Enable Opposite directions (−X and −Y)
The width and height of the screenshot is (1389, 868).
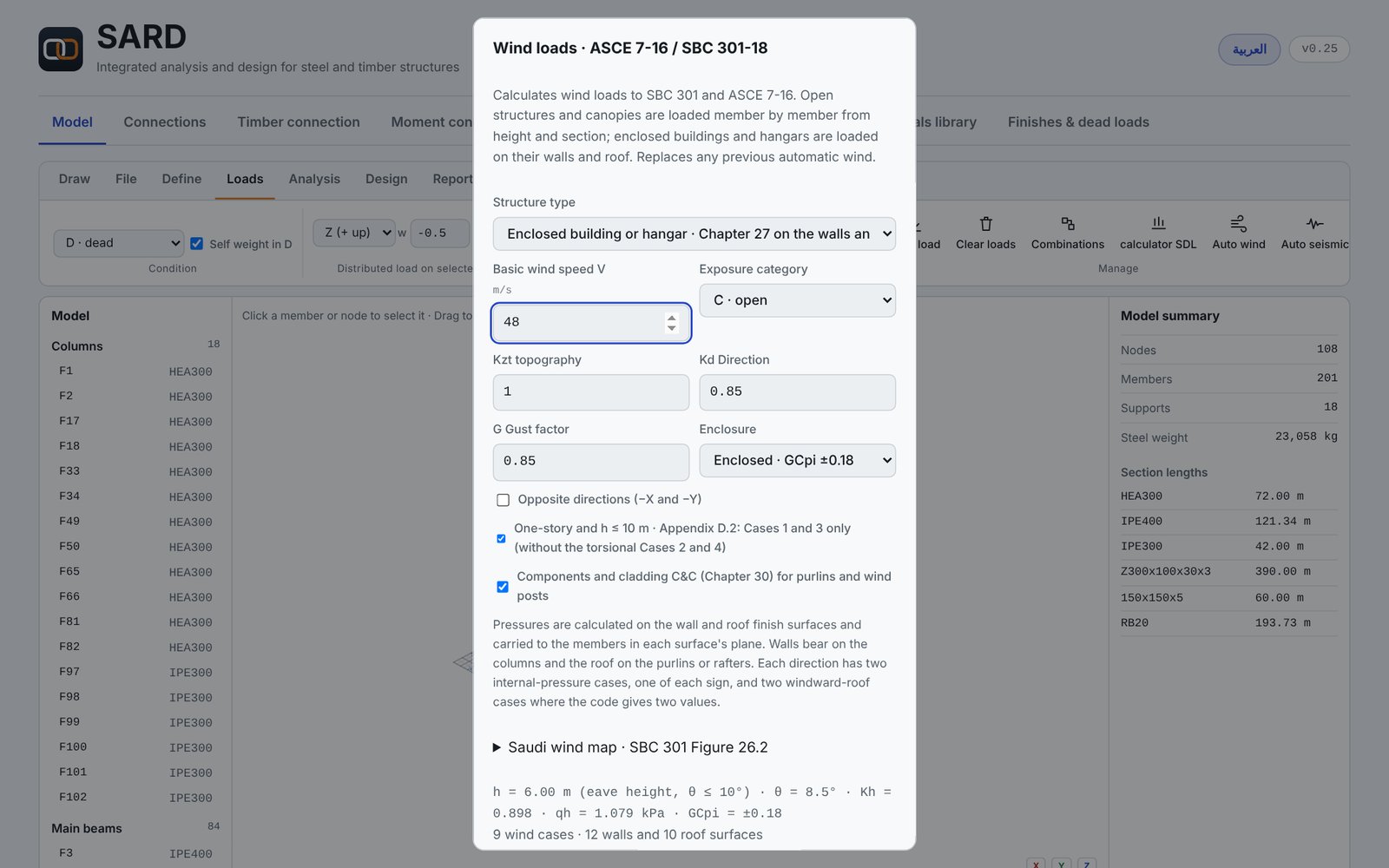tap(503, 500)
